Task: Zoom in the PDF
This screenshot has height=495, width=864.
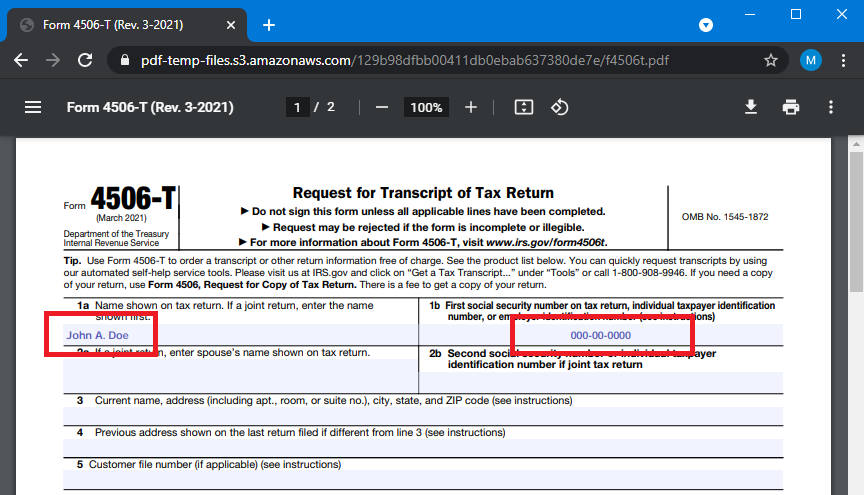Action: [471, 107]
